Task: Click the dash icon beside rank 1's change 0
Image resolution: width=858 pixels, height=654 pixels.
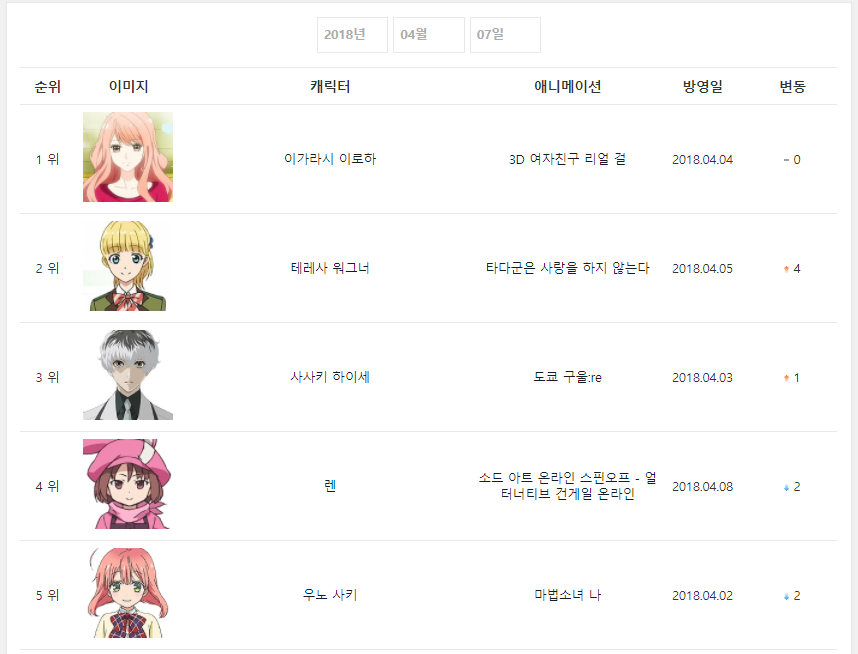Action: click(x=786, y=160)
